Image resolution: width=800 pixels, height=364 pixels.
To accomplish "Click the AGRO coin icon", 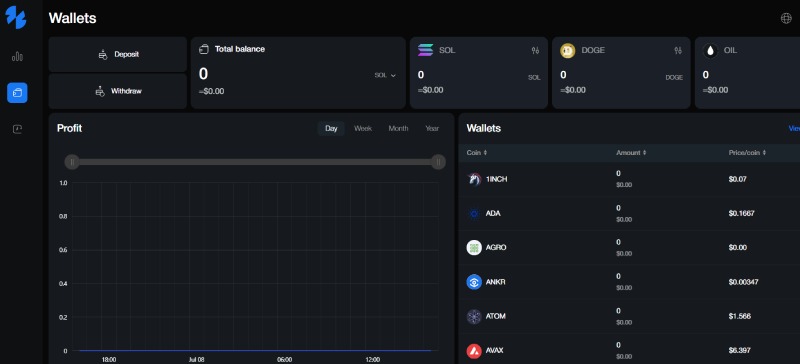I will pyautogui.click(x=474, y=248).
